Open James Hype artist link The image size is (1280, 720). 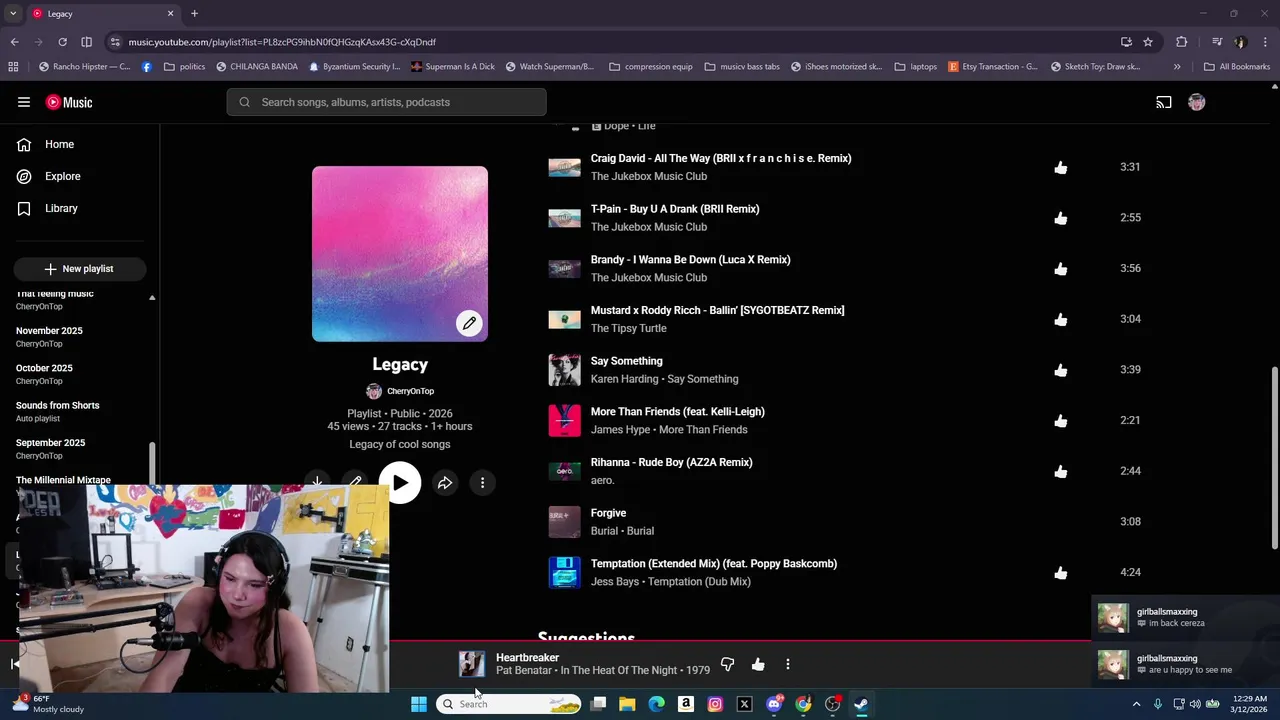(620, 430)
